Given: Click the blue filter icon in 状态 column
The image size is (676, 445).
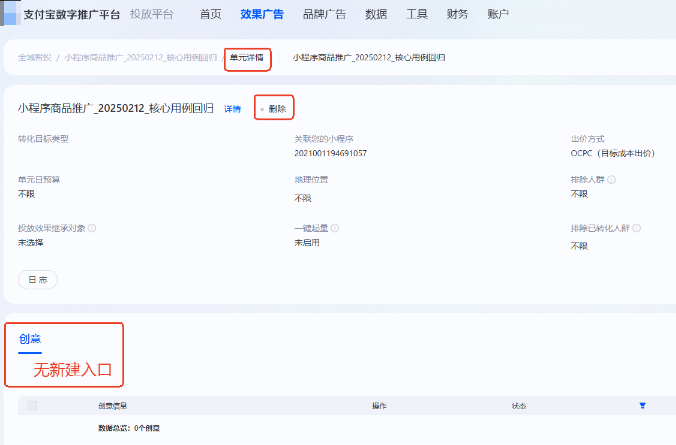Looking at the screenshot, I should click(642, 405).
